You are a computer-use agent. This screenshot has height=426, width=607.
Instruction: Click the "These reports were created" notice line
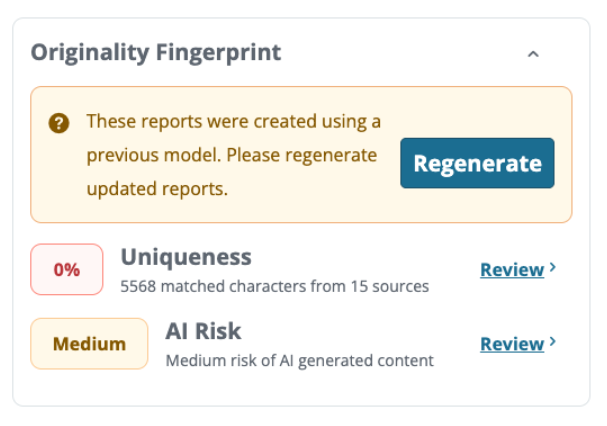coord(234,122)
